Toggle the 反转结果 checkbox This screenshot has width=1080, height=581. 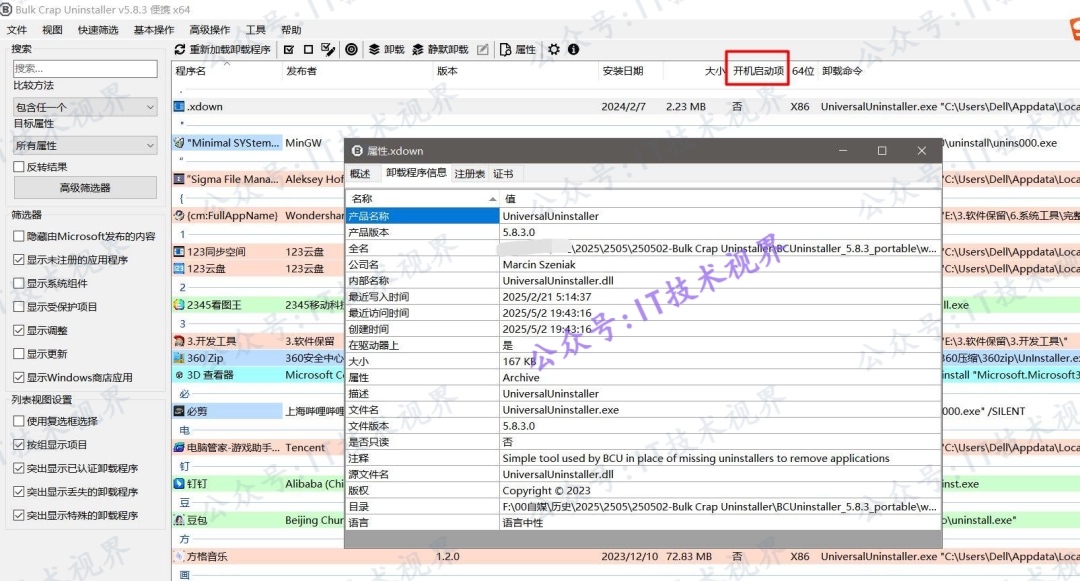pyautogui.click(x=19, y=167)
